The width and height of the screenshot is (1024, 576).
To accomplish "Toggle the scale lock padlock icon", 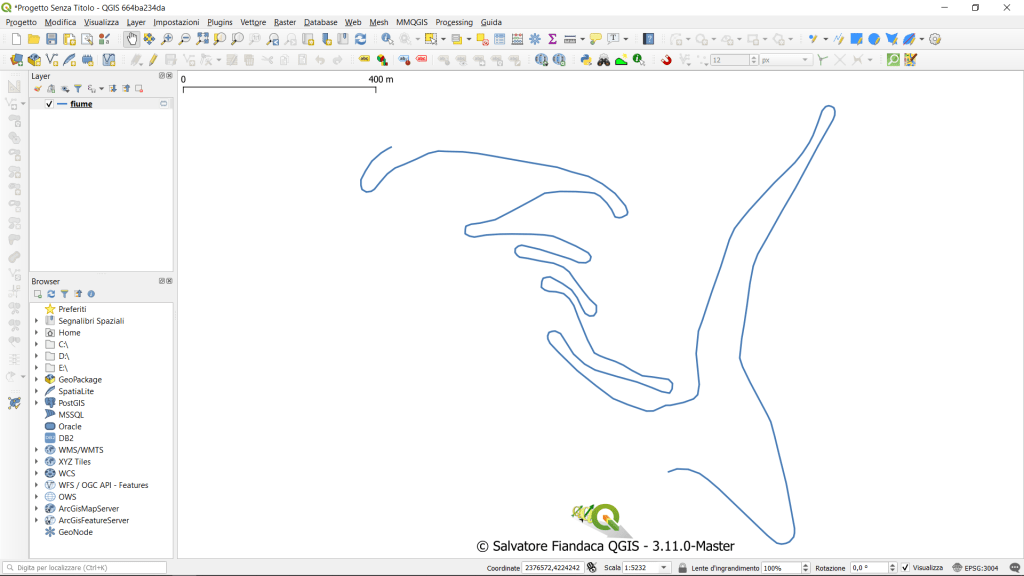I will (682, 568).
